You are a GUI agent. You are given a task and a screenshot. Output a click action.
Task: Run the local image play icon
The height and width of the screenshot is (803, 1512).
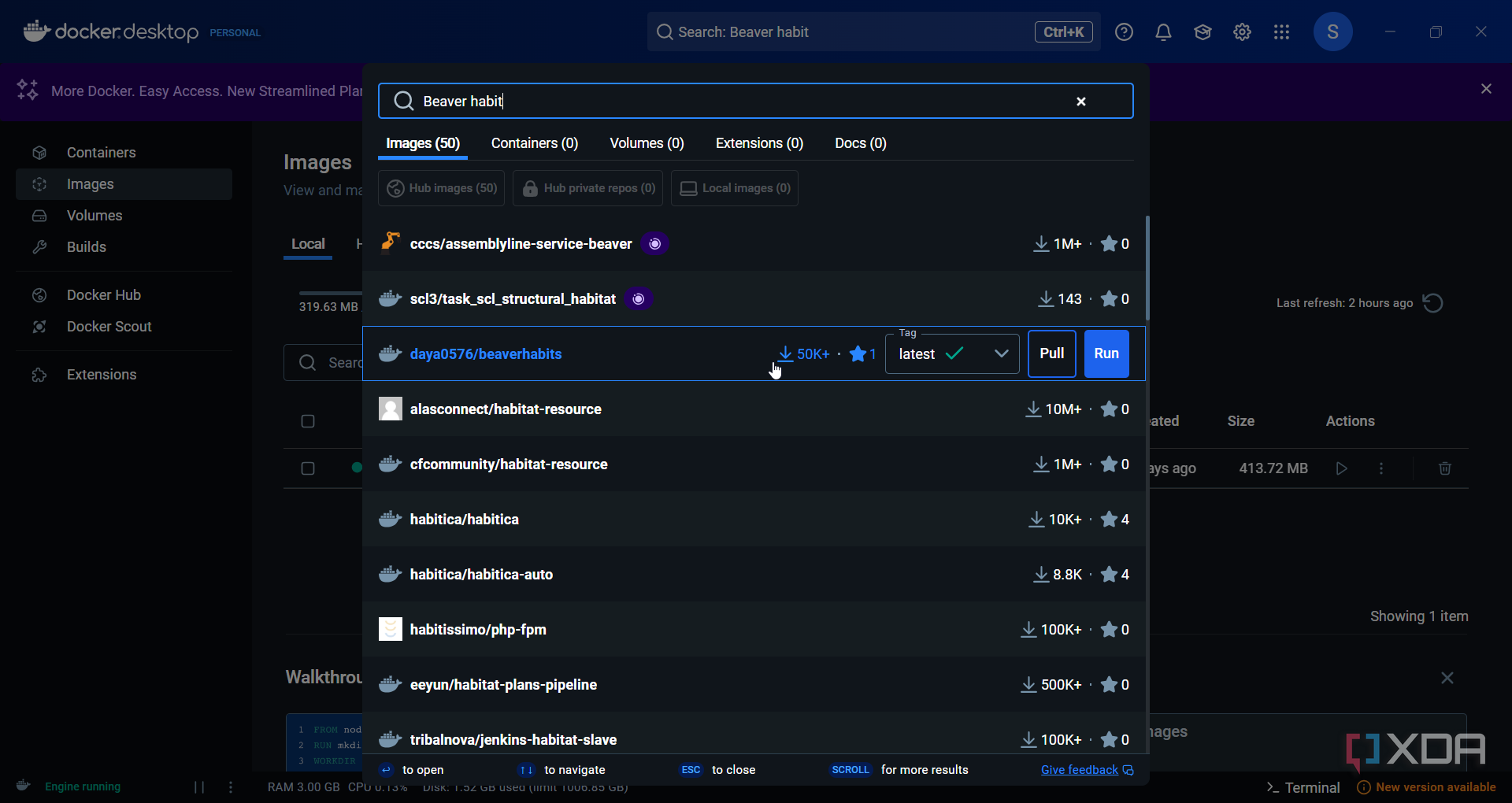click(x=1342, y=468)
